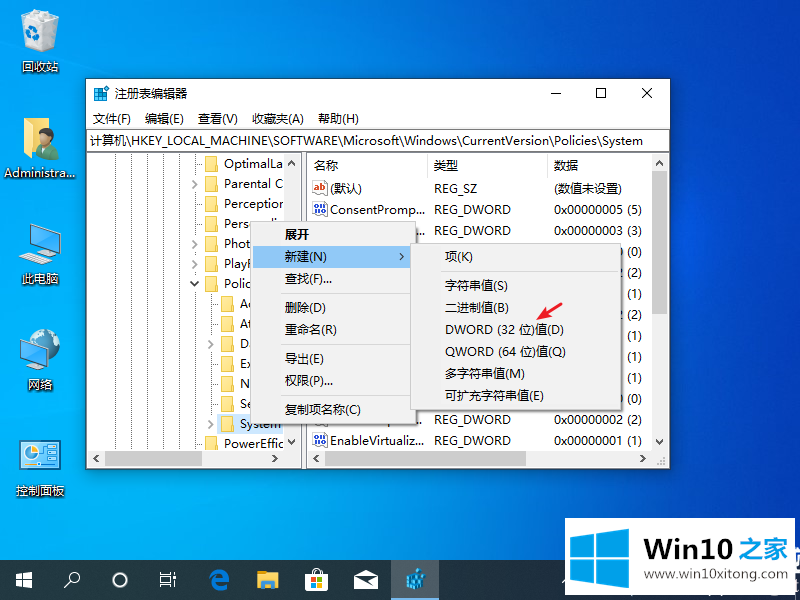Click EnableVirtualiz DWORD value icon
Image resolution: width=800 pixels, height=600 pixels.
(x=319, y=440)
